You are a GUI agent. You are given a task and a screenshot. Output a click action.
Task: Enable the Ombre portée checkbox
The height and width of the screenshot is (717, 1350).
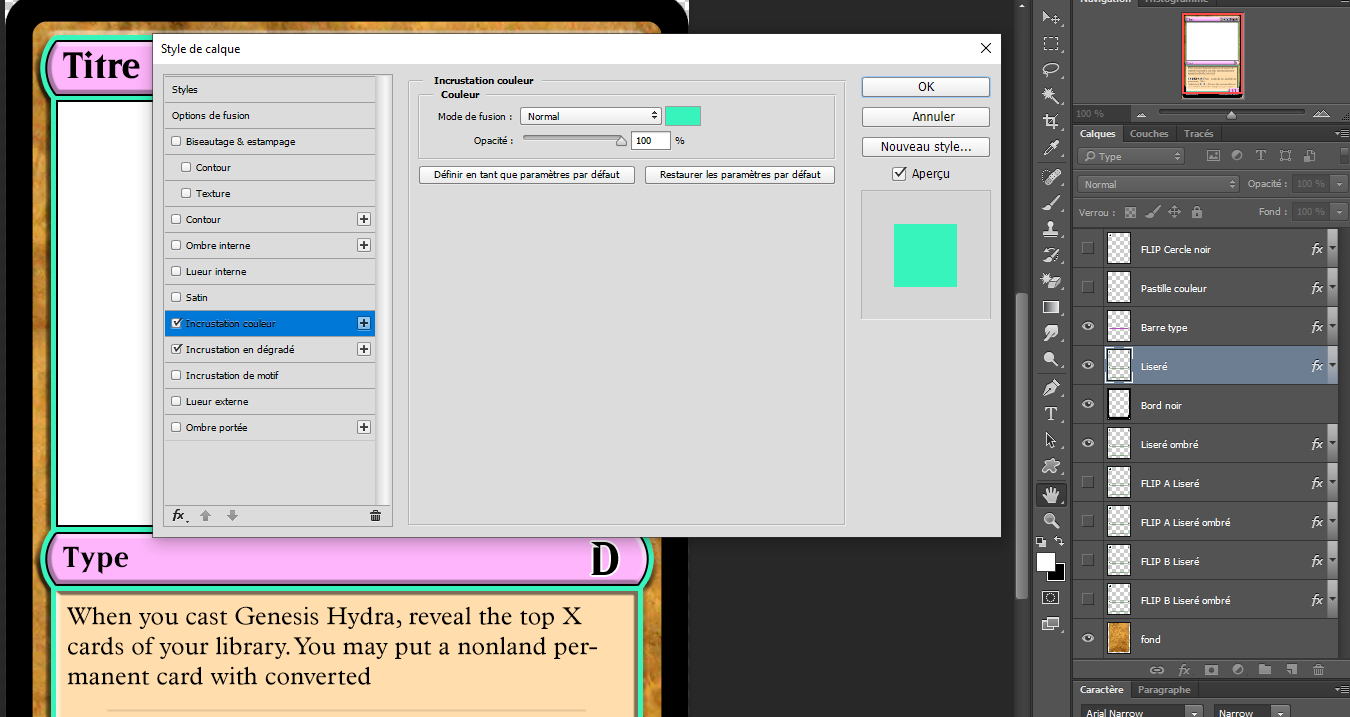tap(177, 428)
